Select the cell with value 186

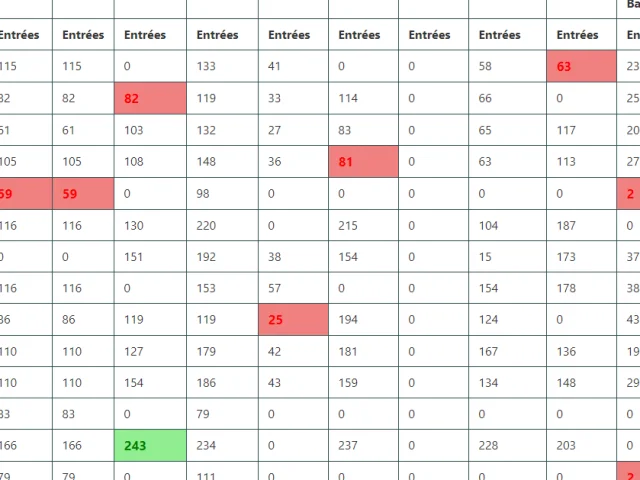coord(222,384)
